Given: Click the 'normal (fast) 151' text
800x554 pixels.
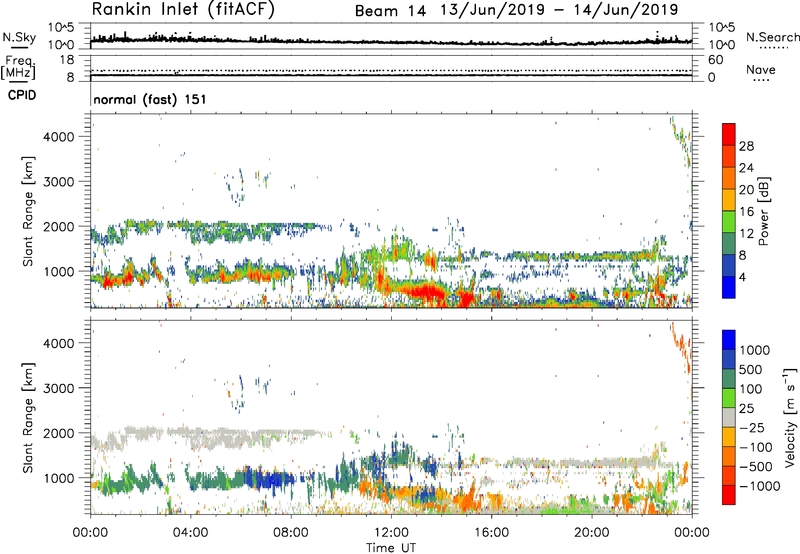Looking at the screenshot, I should [150, 99].
